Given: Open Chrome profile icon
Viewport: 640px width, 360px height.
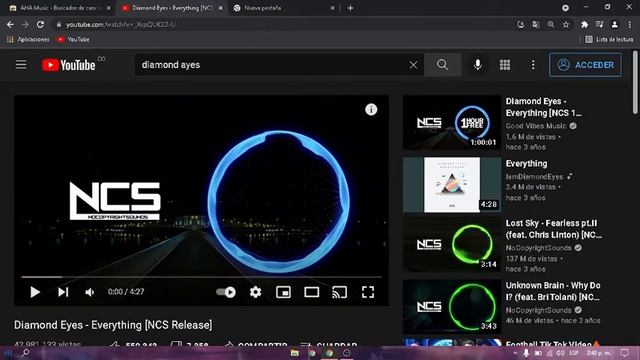Looking at the screenshot, I should [x=614, y=24].
